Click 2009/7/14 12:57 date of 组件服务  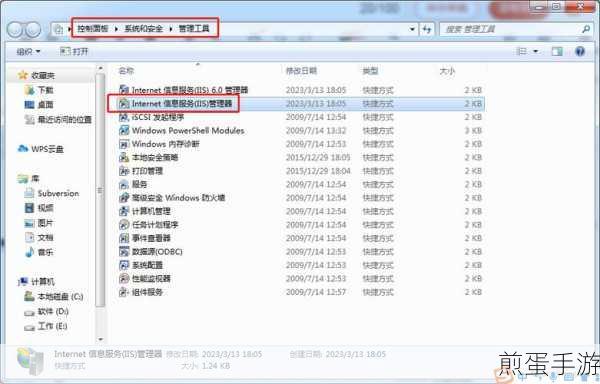(316, 292)
